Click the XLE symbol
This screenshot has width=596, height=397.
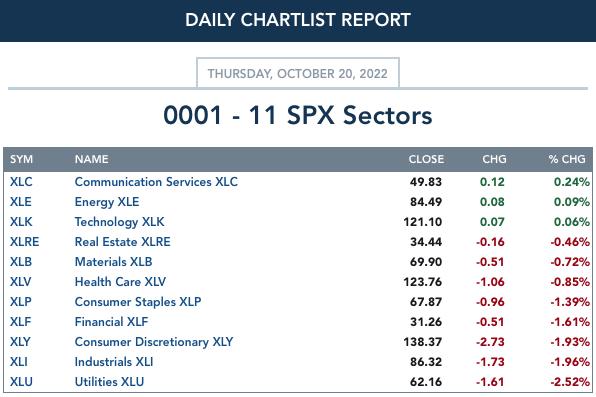point(21,202)
